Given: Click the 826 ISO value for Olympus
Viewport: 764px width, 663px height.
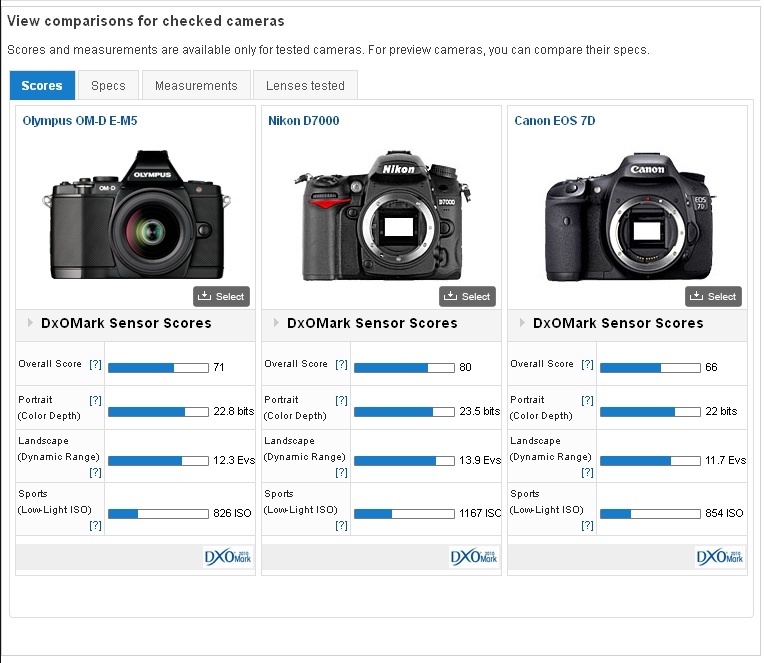Looking at the screenshot, I should pos(232,513).
